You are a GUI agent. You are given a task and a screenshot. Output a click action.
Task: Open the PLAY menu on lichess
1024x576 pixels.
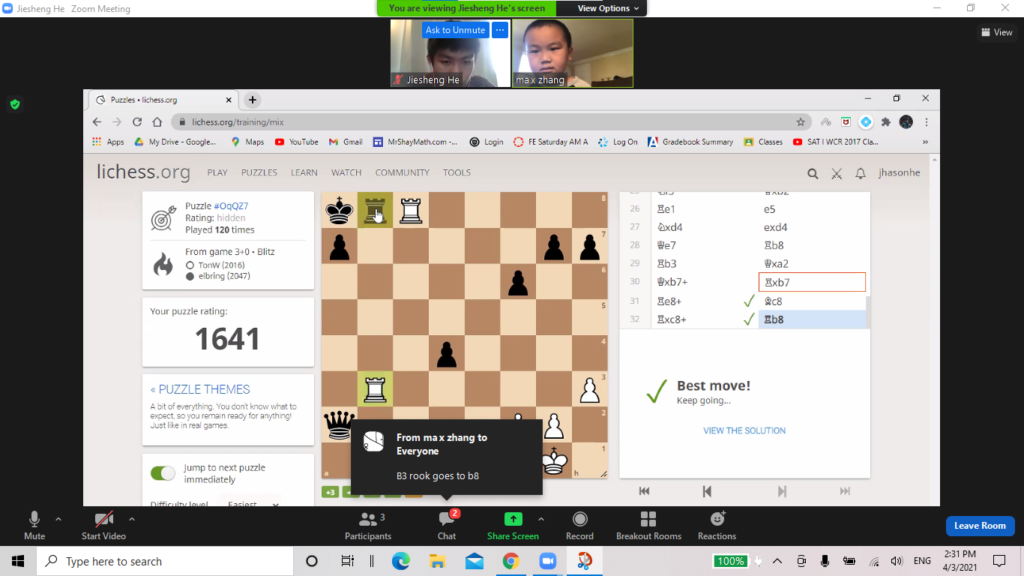click(x=217, y=172)
